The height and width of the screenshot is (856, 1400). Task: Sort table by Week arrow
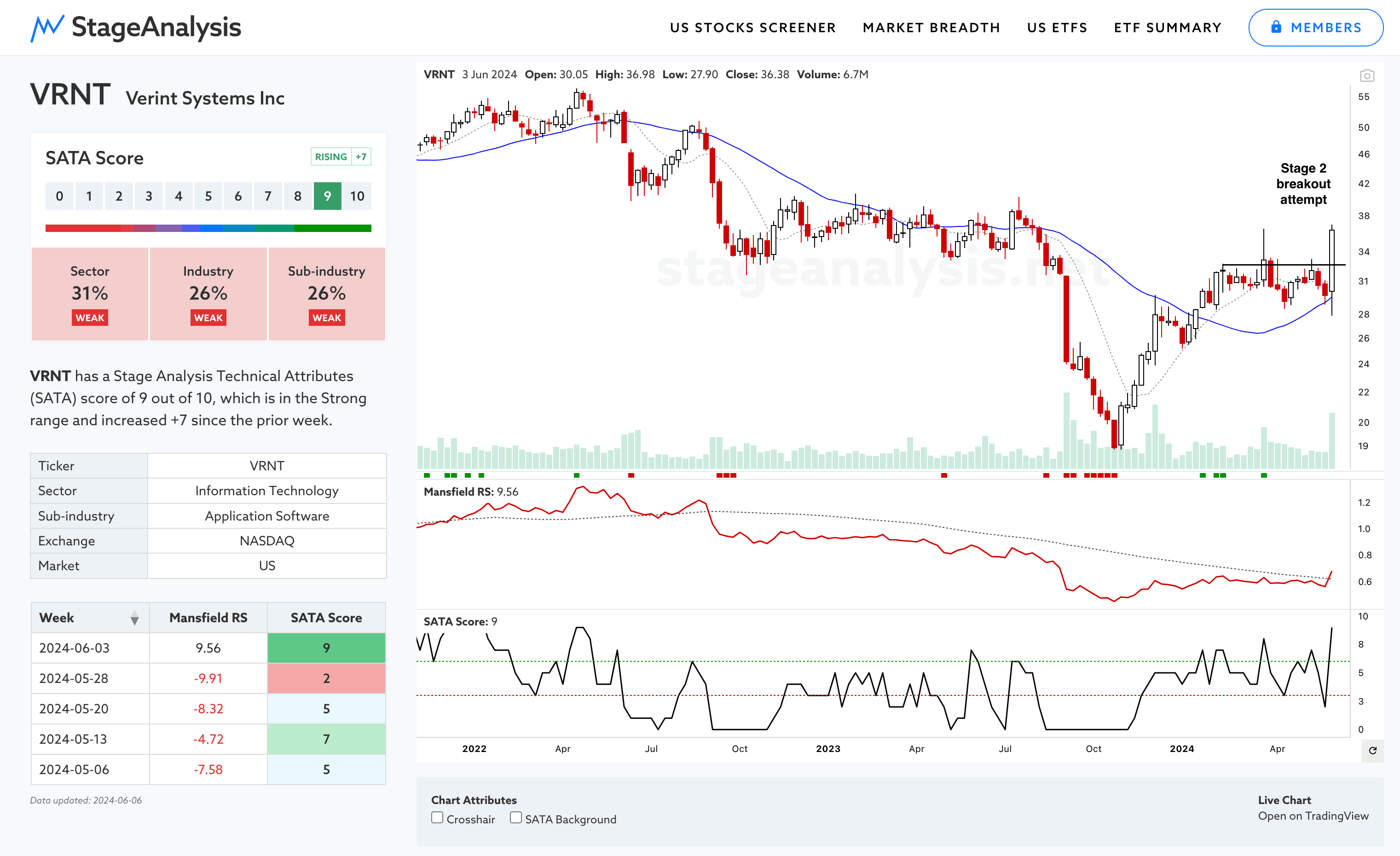pyautogui.click(x=135, y=618)
